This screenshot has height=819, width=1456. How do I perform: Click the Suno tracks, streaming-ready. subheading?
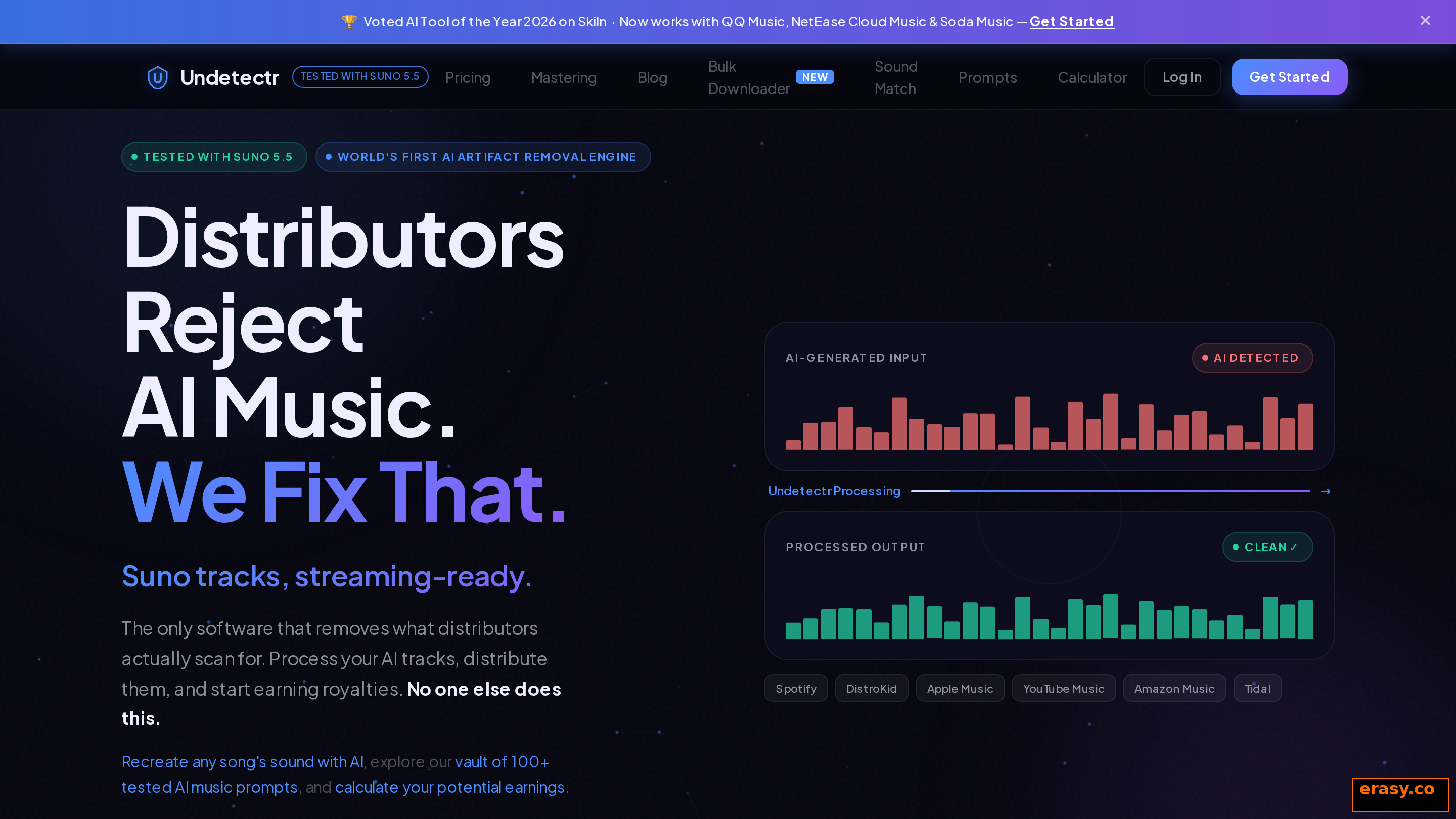[x=327, y=576]
